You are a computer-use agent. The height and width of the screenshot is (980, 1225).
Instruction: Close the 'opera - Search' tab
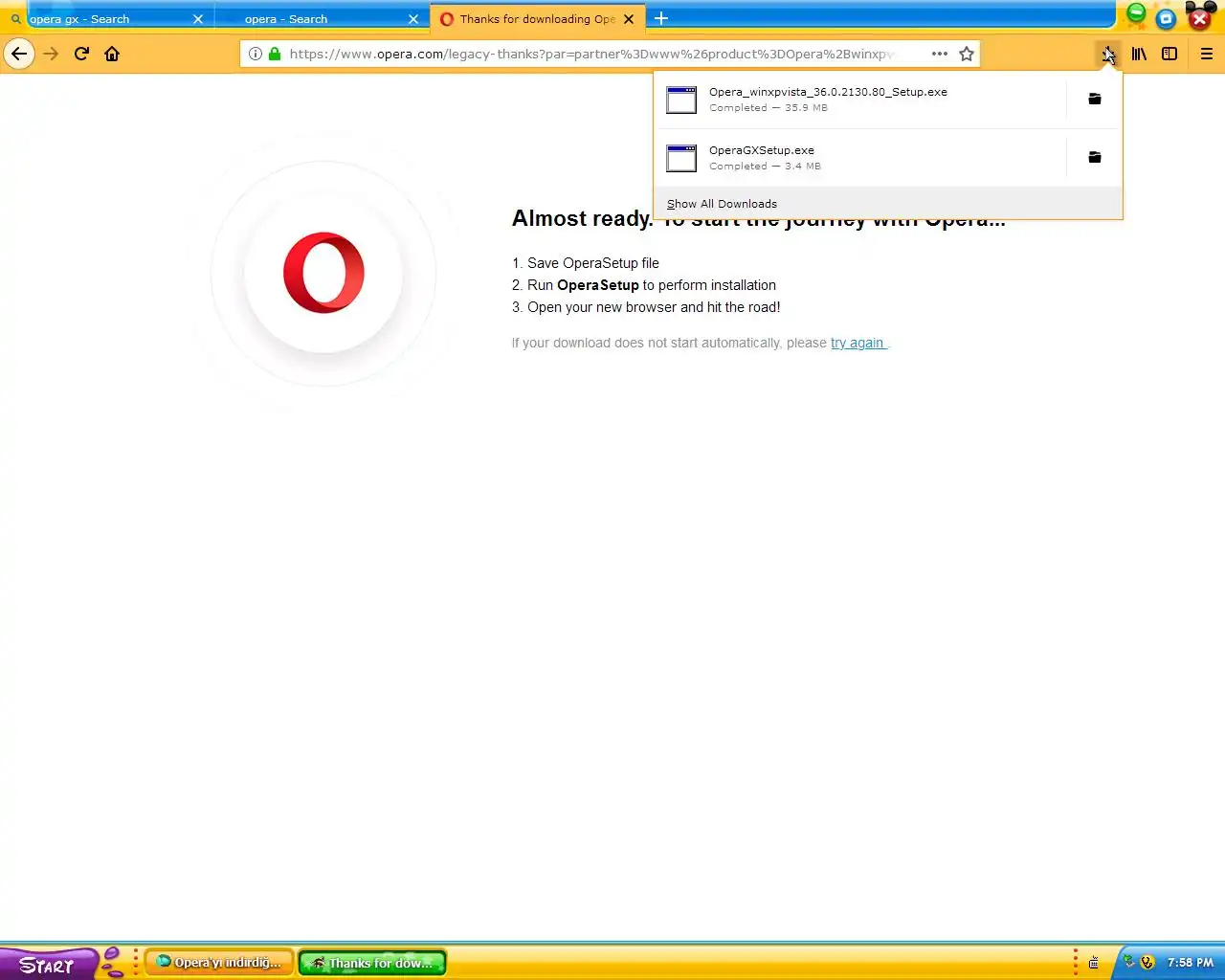click(x=413, y=19)
